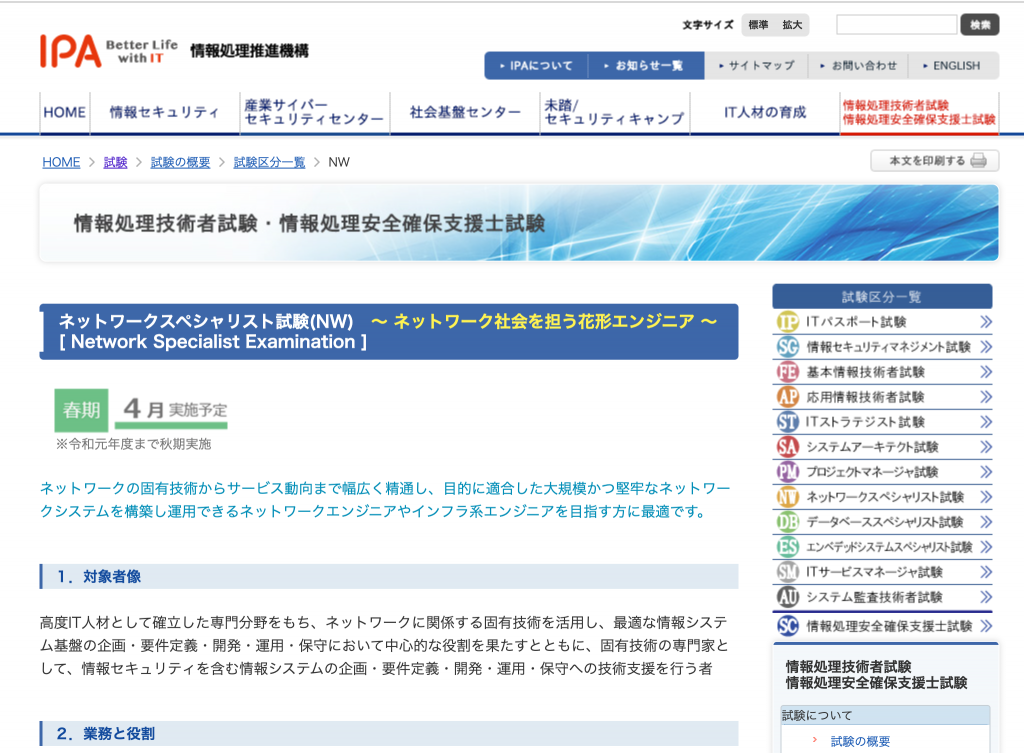The height and width of the screenshot is (753, 1024).
Task: Open the sidebar 試験の概要 link
Action: tap(860, 741)
